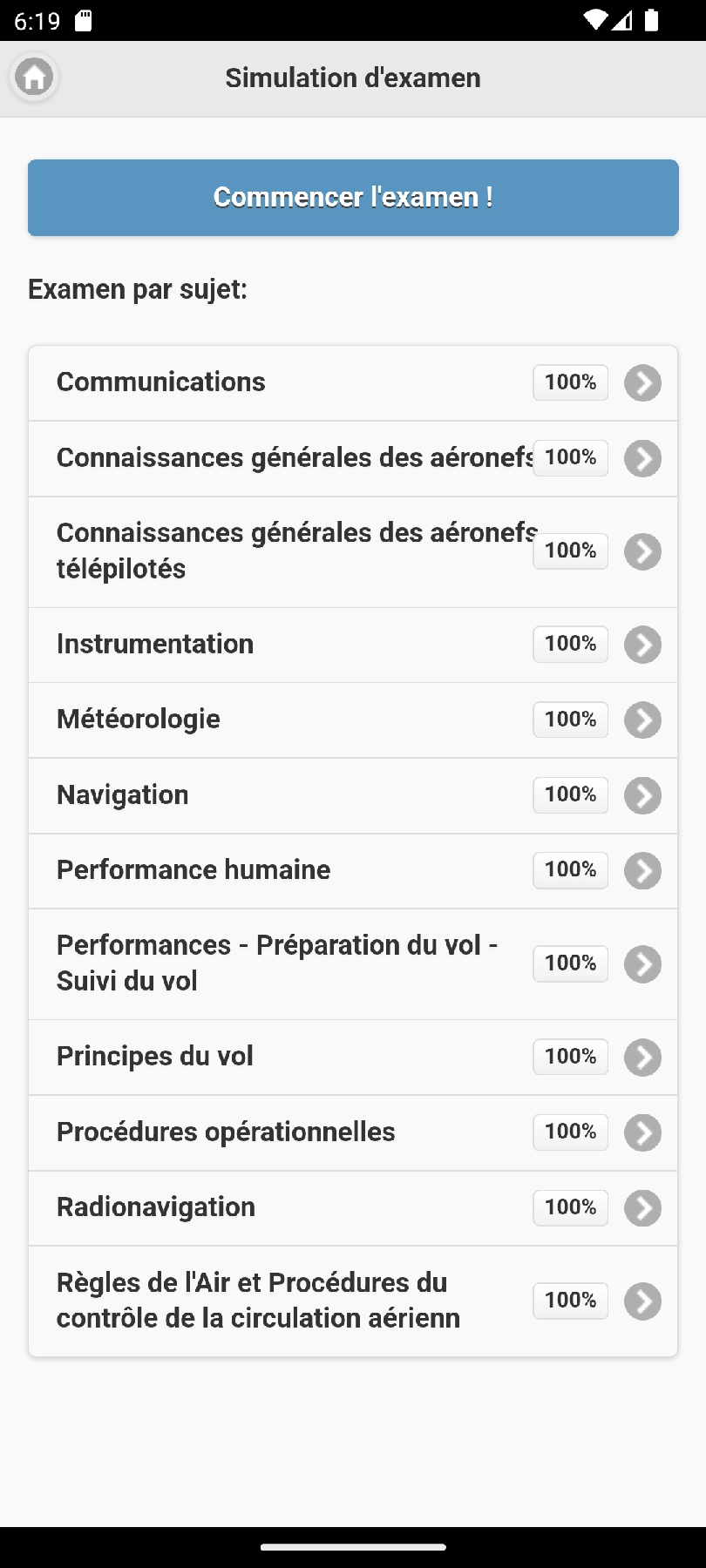
Task: Click the arrow icon next to Instrumentation
Action: 642,645
